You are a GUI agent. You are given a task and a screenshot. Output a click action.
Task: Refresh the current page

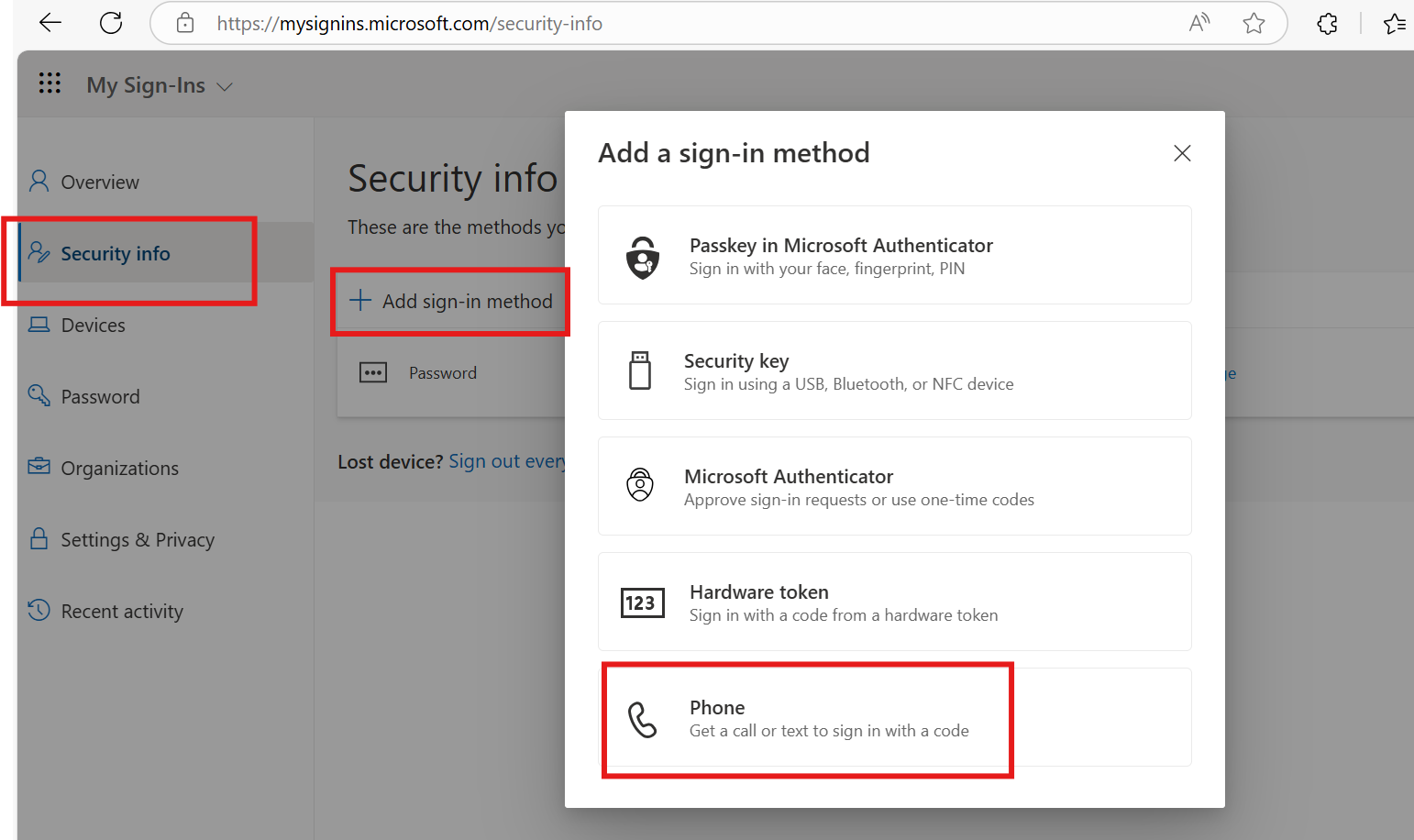coord(110,22)
